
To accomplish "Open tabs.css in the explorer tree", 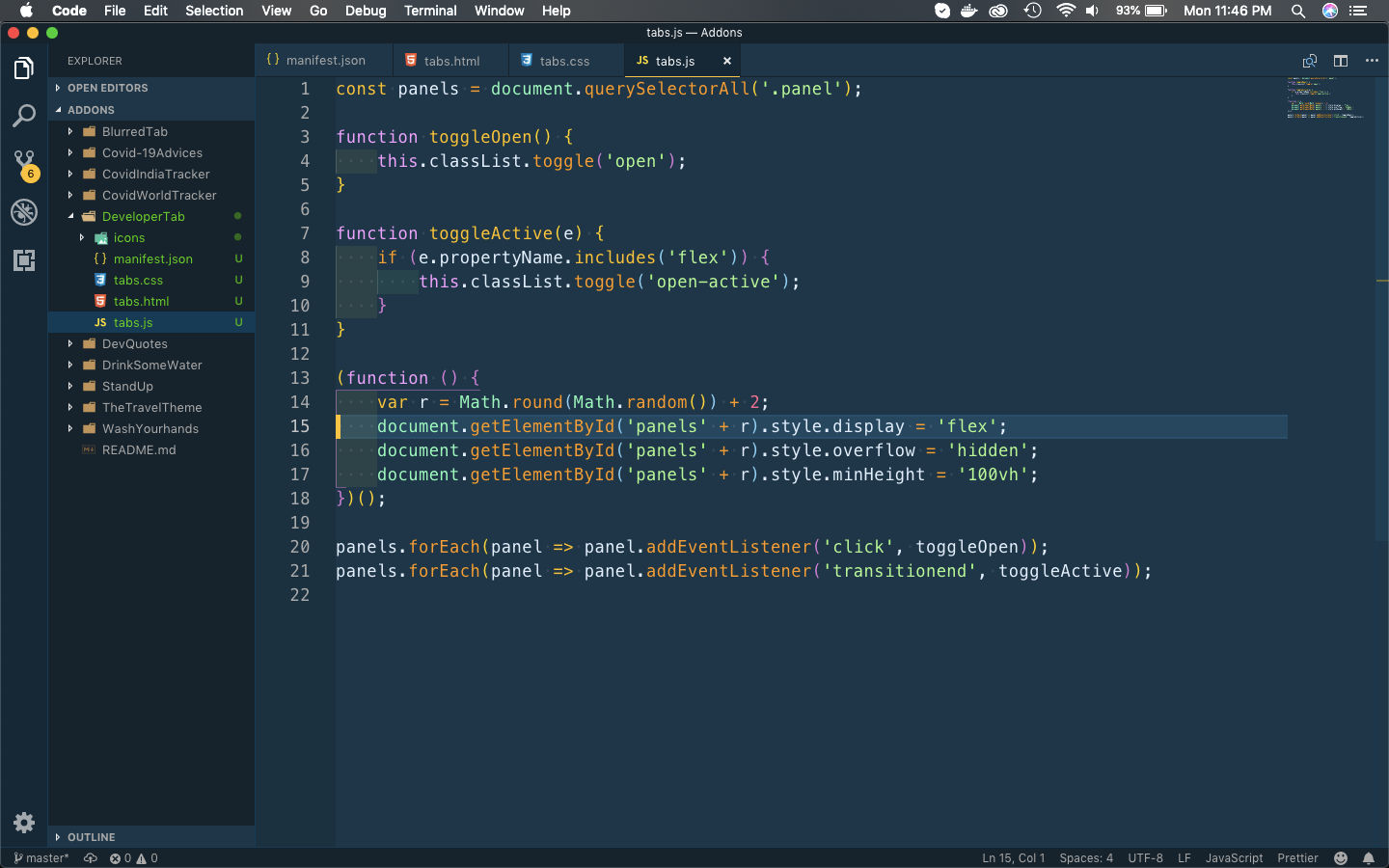I will click(151, 280).
